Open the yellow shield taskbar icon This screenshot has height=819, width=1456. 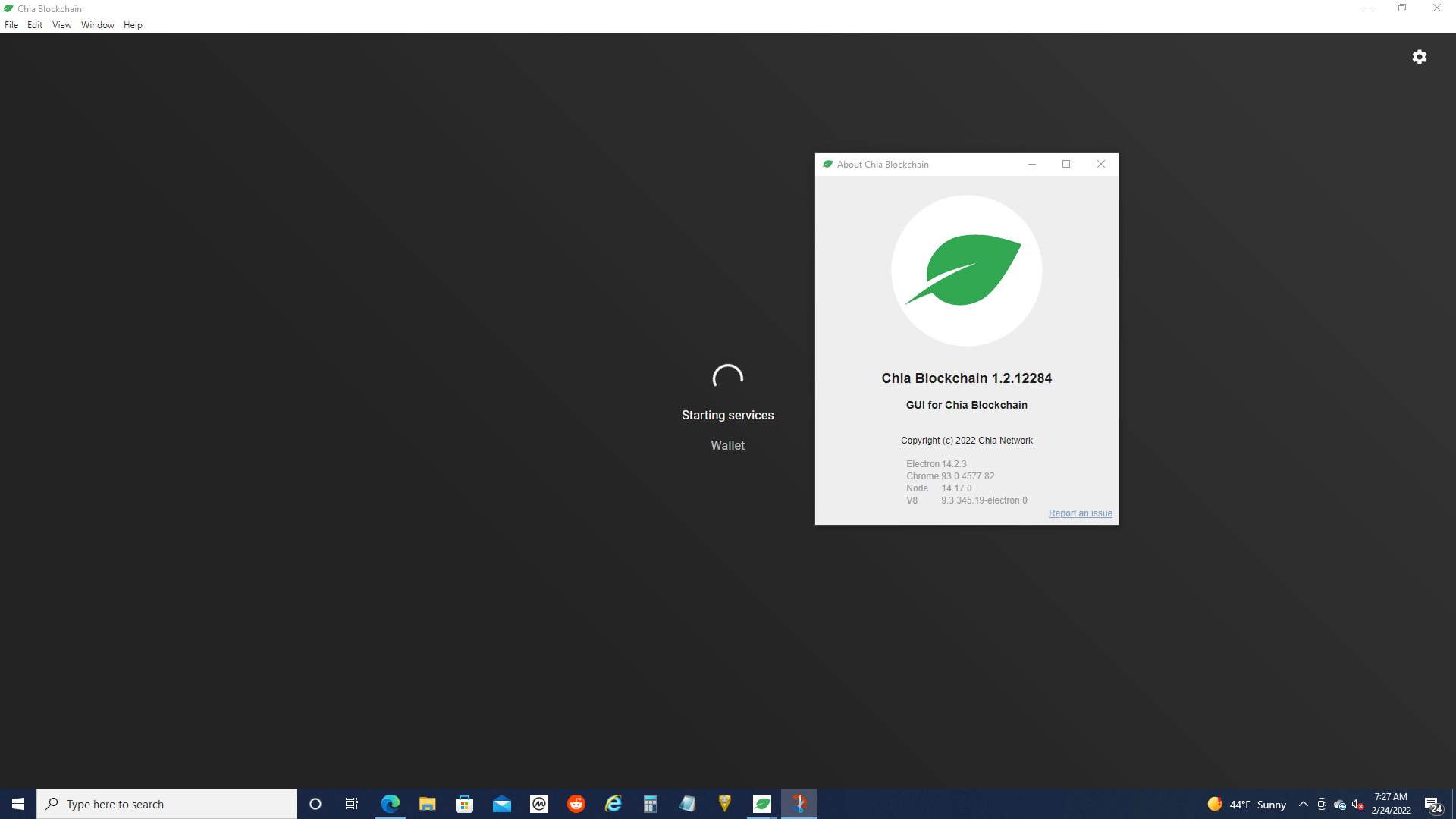724,804
